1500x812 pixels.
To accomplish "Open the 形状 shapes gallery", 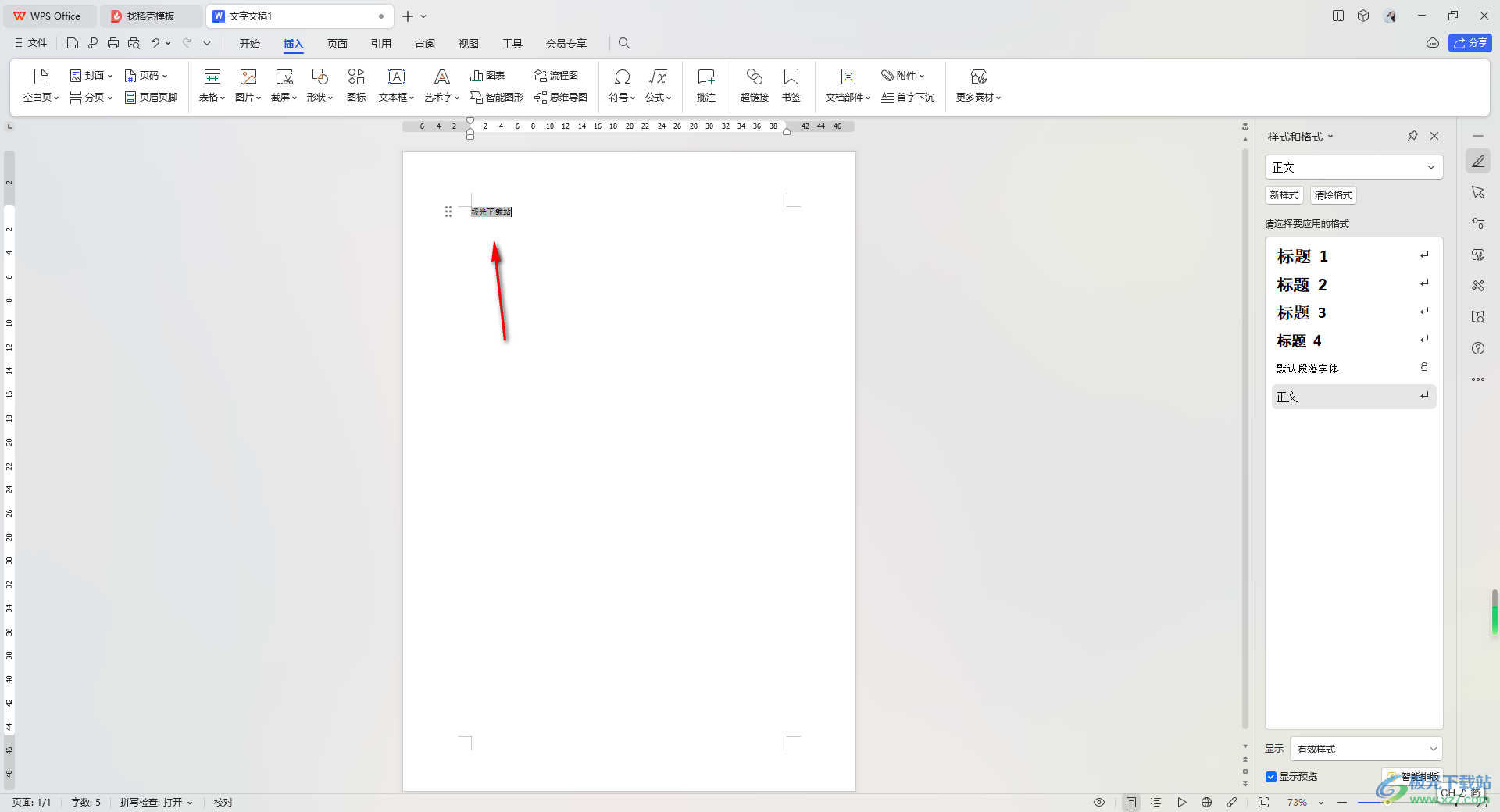I will tap(320, 86).
